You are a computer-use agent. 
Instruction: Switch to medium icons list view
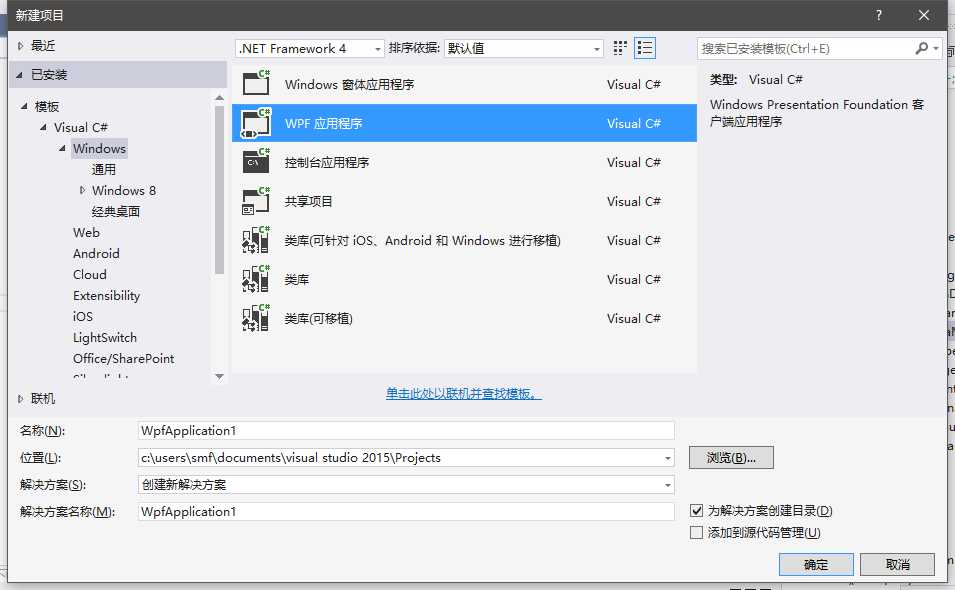[x=645, y=48]
